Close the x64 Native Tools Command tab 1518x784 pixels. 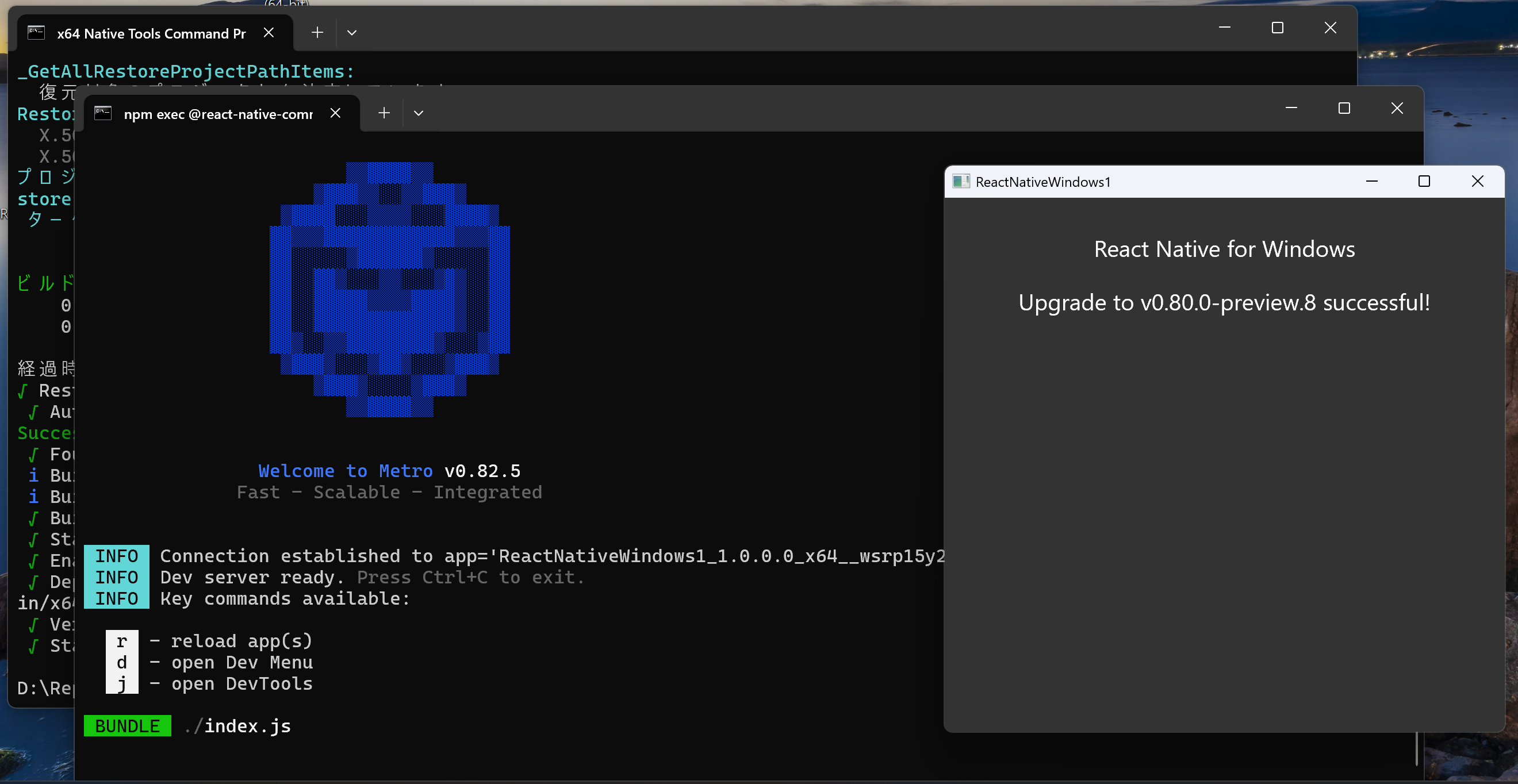[x=269, y=33]
